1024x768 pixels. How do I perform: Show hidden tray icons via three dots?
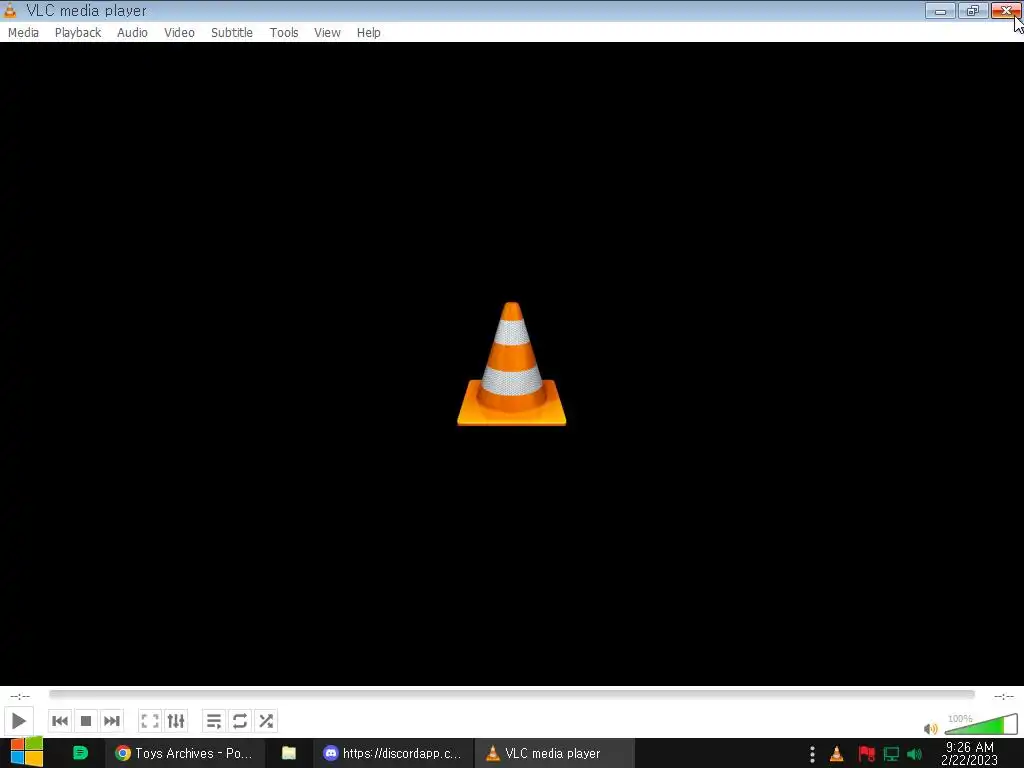tap(812, 754)
